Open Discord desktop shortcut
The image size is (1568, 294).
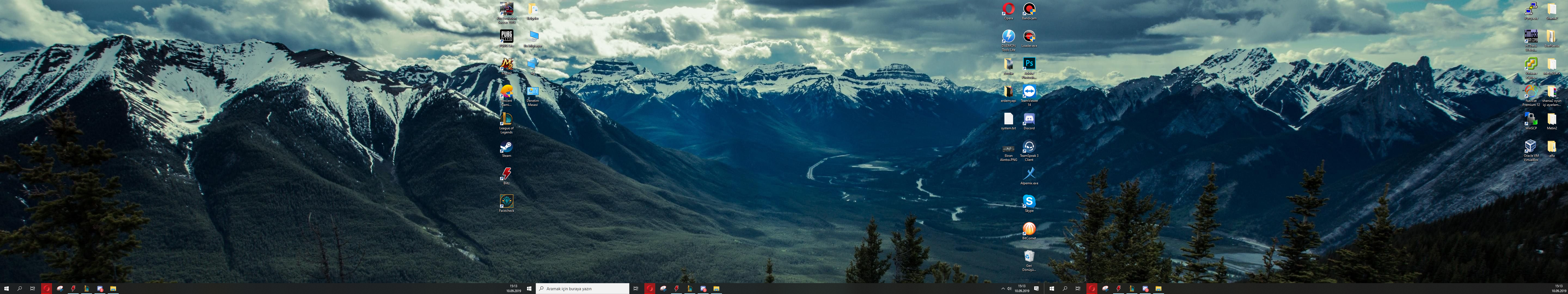[1029, 122]
